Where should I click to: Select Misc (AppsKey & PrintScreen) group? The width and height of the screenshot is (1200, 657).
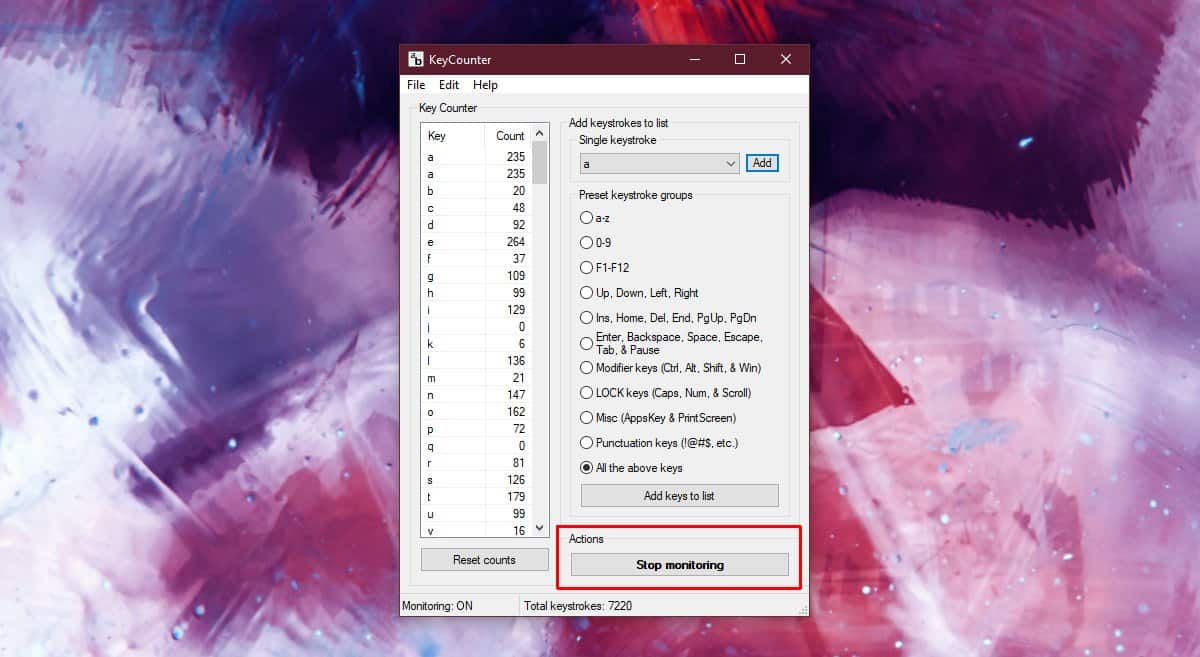coord(658,417)
